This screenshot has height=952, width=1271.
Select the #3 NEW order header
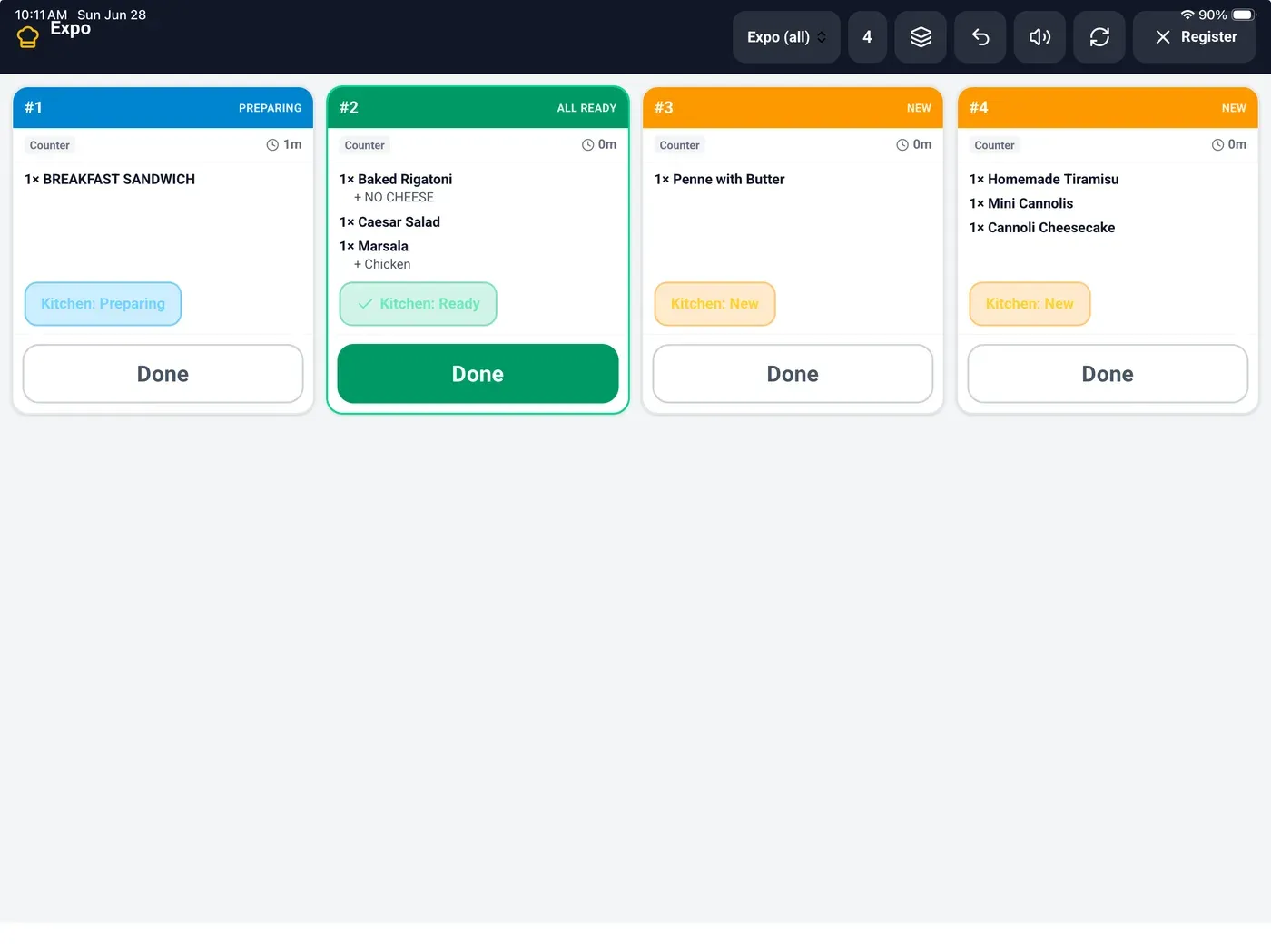(793, 108)
